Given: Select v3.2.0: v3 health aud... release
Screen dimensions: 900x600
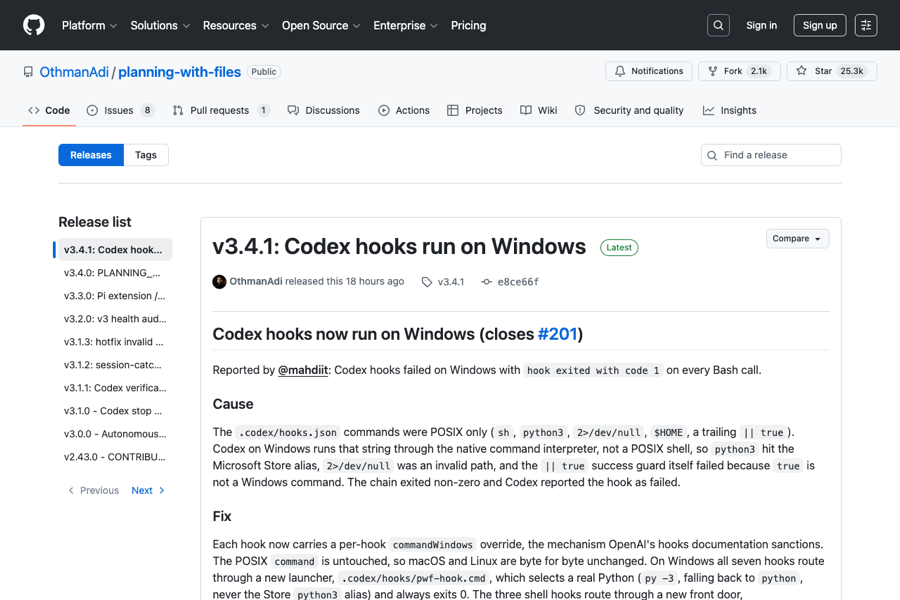Looking at the screenshot, I should tap(115, 319).
